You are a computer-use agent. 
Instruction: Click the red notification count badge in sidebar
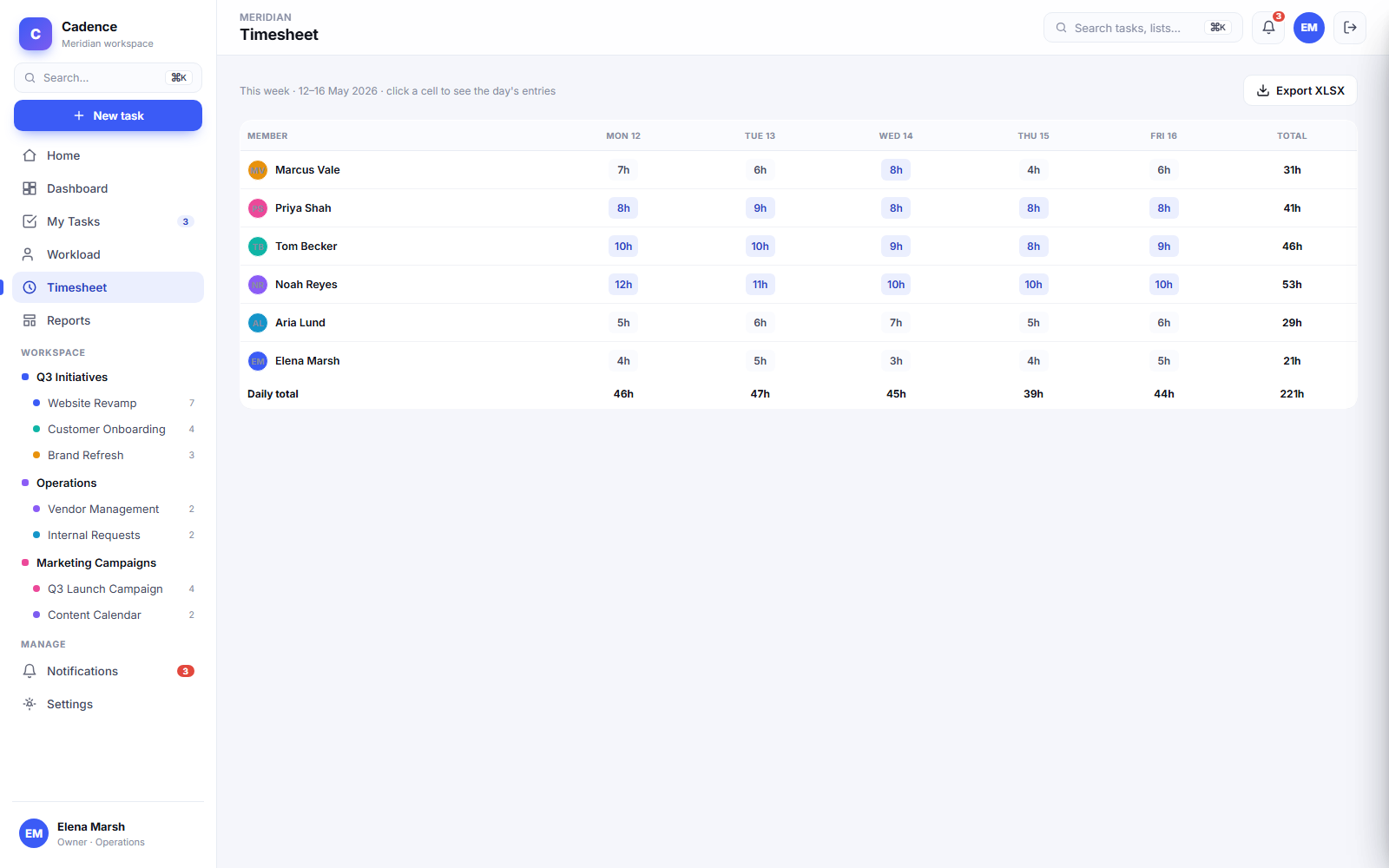(186, 671)
